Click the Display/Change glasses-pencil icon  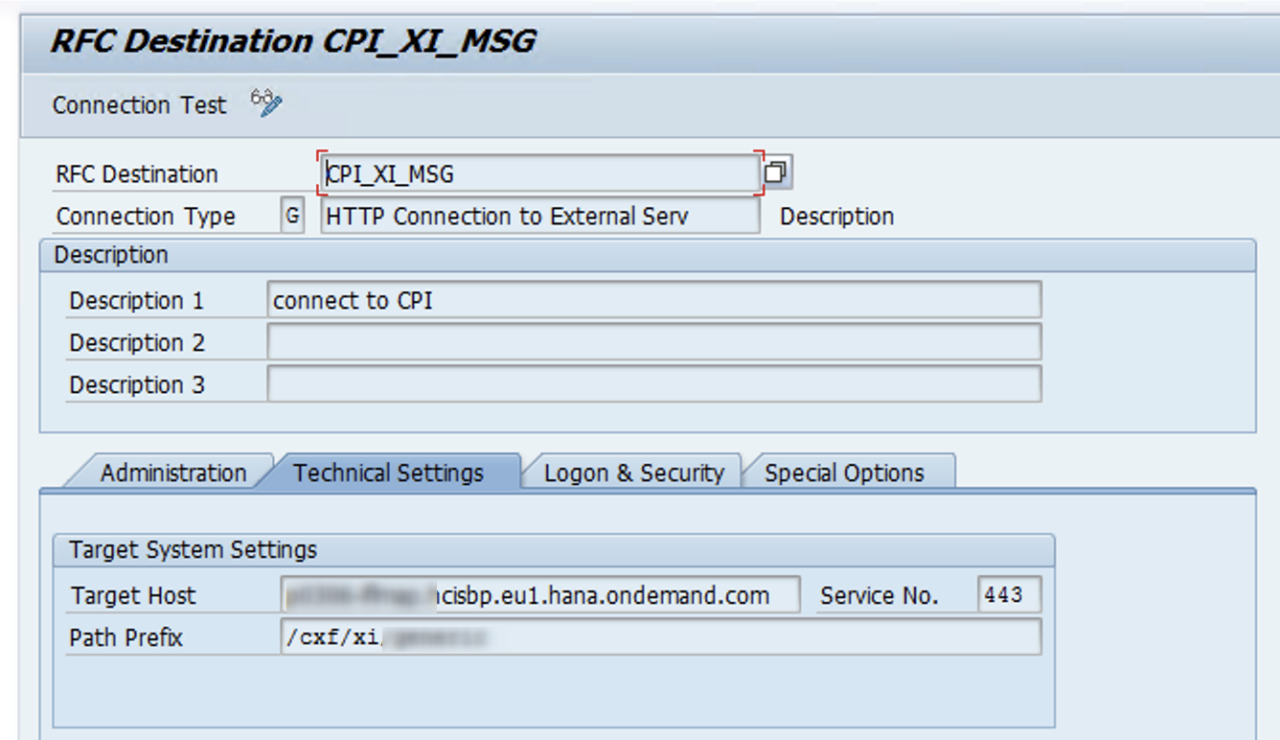(x=267, y=104)
